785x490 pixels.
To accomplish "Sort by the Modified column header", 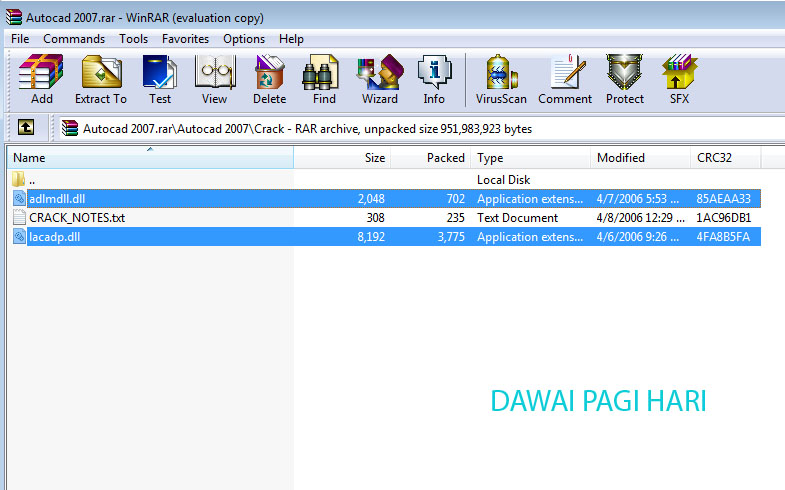I will coord(640,158).
